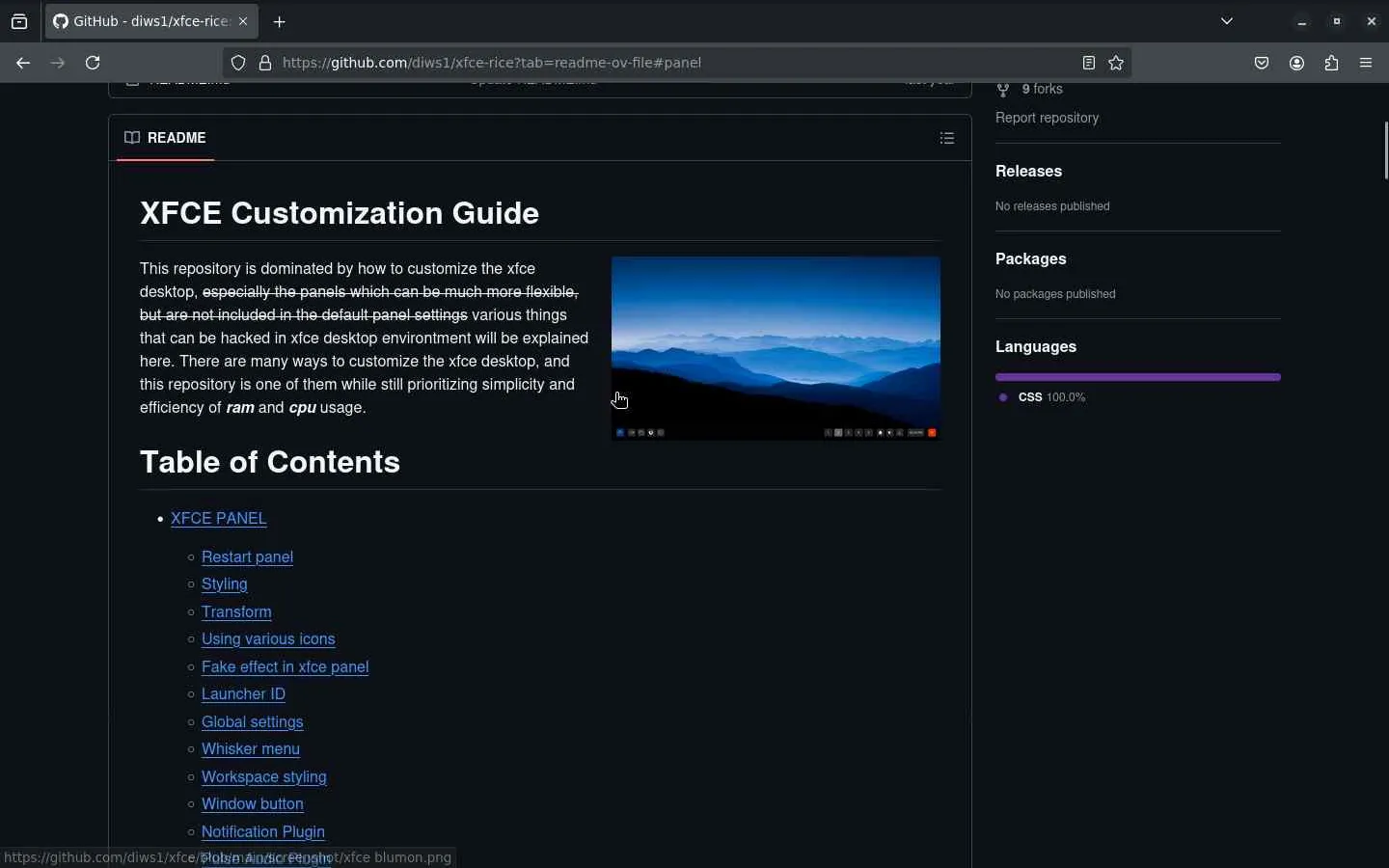Open the Styling contents link

(225, 584)
